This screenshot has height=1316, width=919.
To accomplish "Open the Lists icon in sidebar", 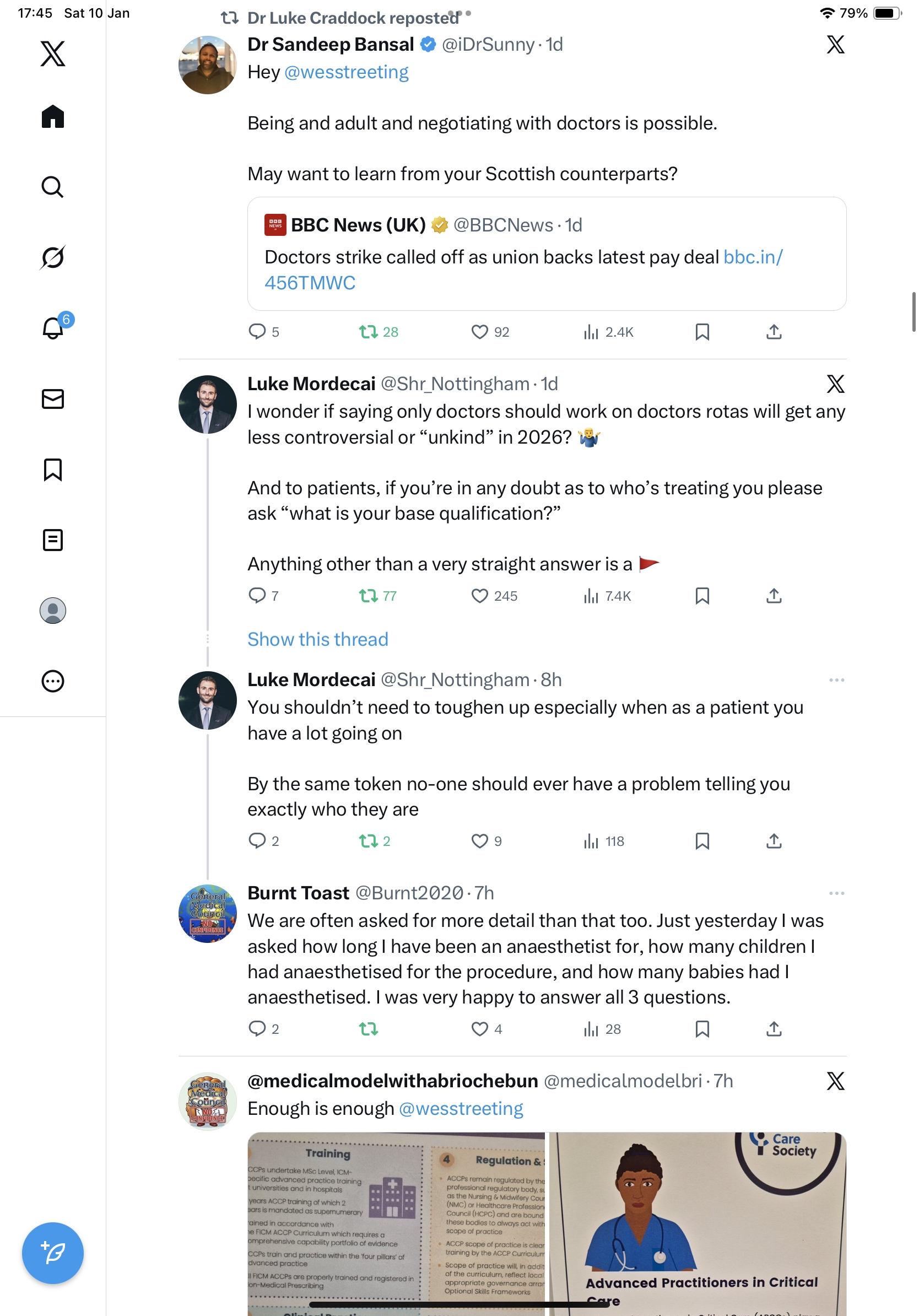I will pos(53,540).
